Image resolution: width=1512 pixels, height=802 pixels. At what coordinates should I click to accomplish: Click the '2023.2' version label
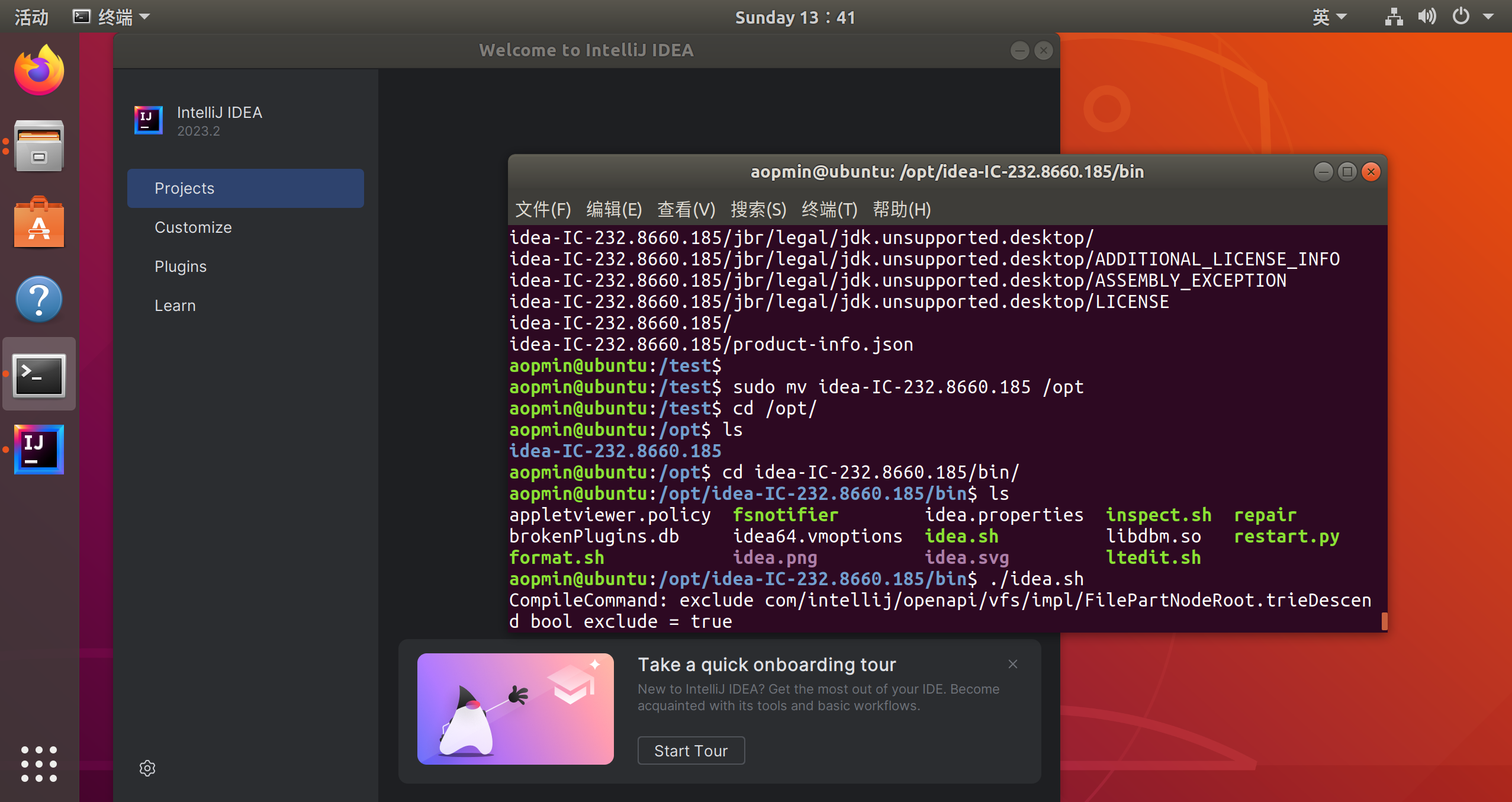[x=198, y=131]
